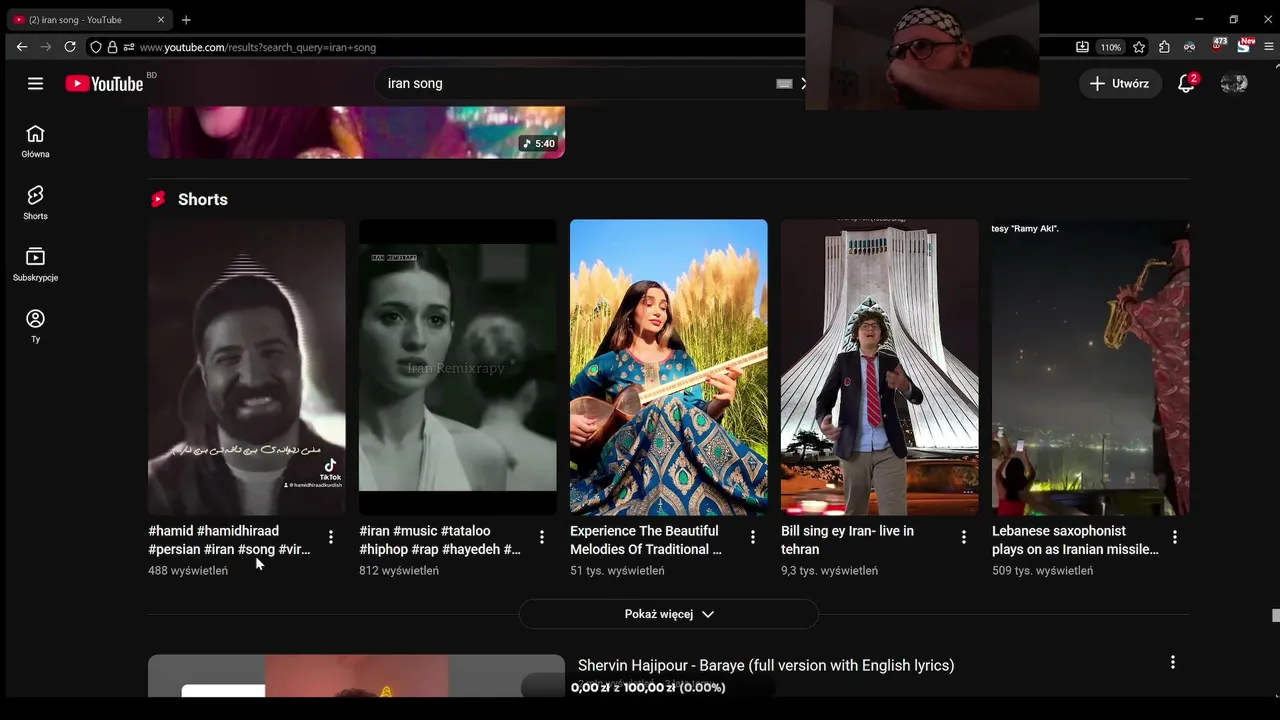The height and width of the screenshot is (720, 1280).
Task: Select the 'iran song - YouTube' browser tab
Action: (x=90, y=19)
